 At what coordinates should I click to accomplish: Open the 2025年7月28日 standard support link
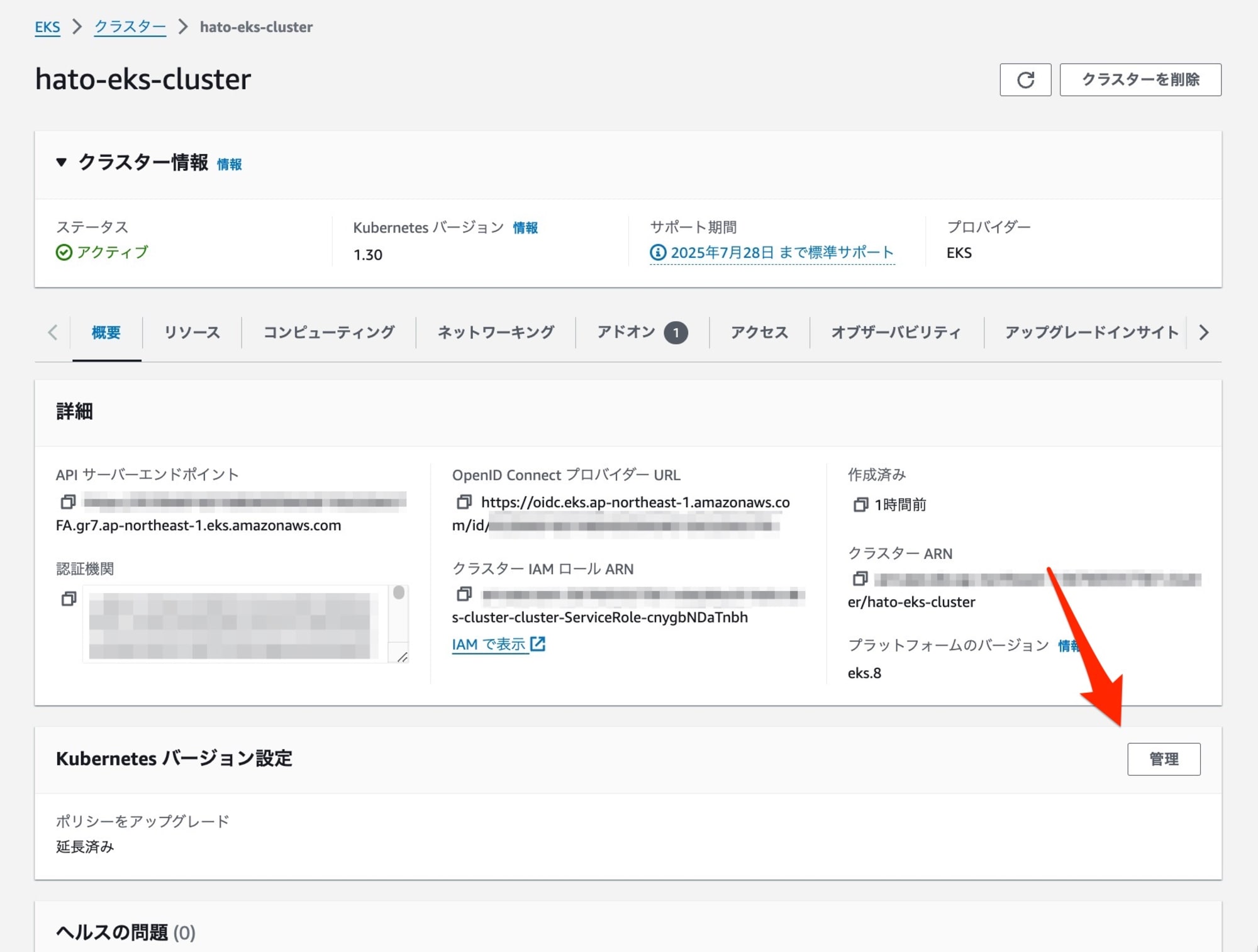(x=782, y=253)
